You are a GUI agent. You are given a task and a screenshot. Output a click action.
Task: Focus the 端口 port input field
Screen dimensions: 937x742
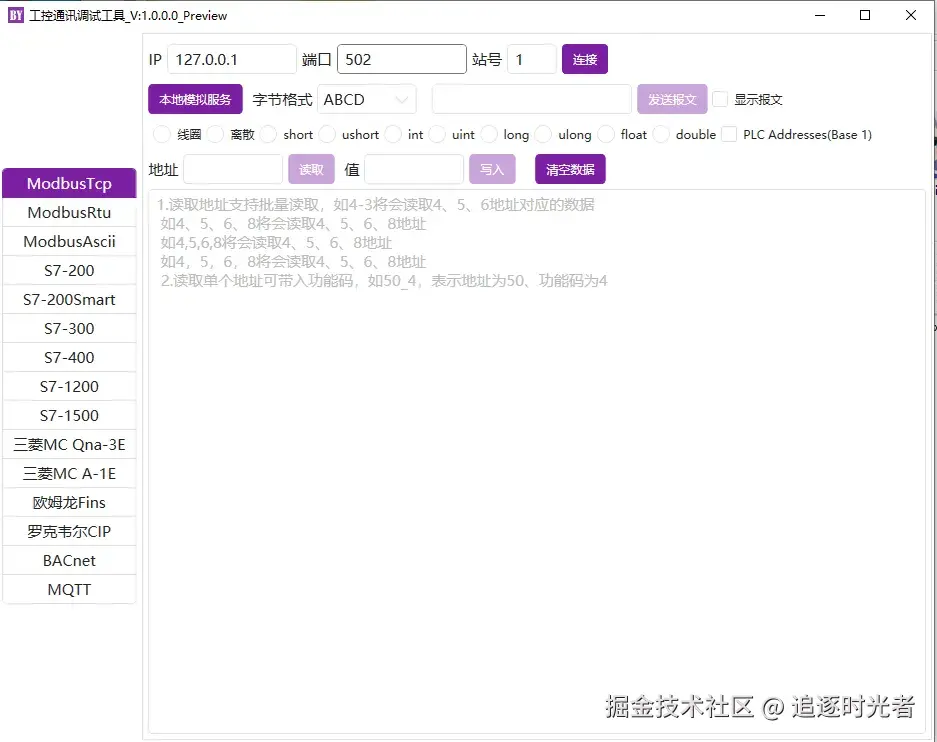pyautogui.click(x=401, y=59)
